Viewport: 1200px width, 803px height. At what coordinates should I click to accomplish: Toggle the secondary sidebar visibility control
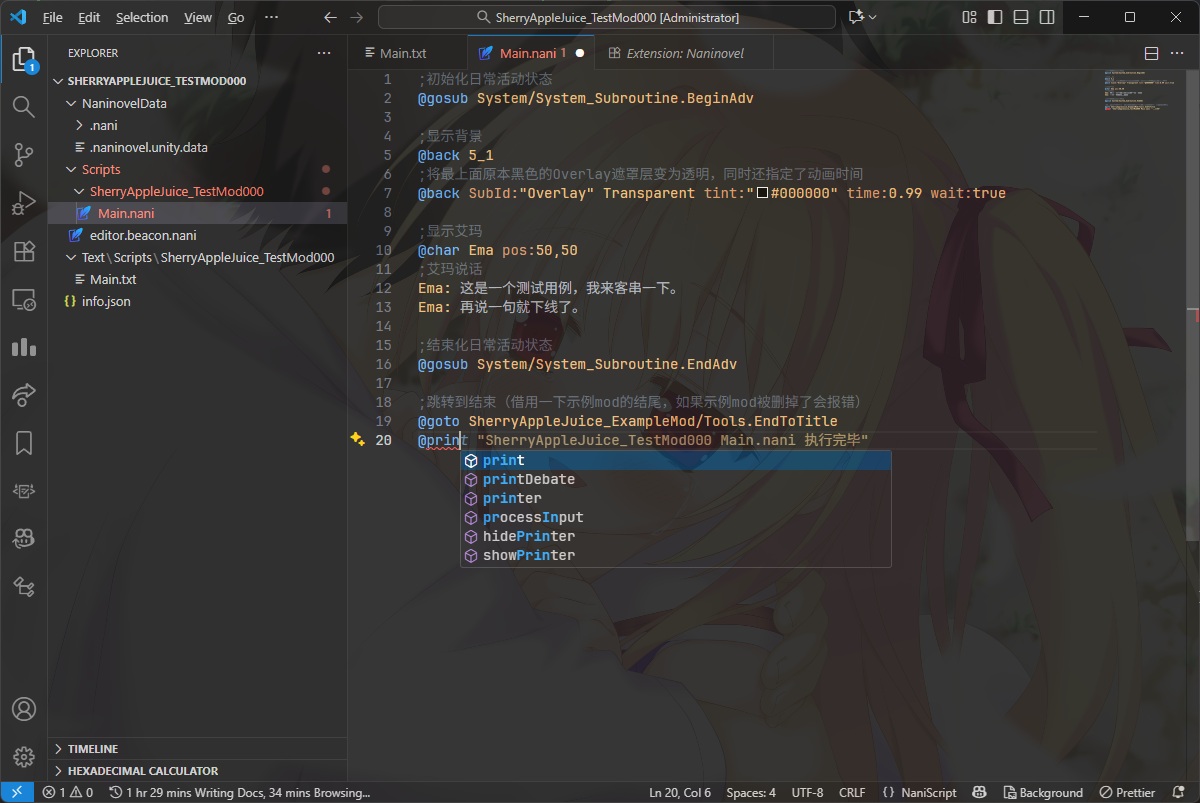[x=1049, y=16]
